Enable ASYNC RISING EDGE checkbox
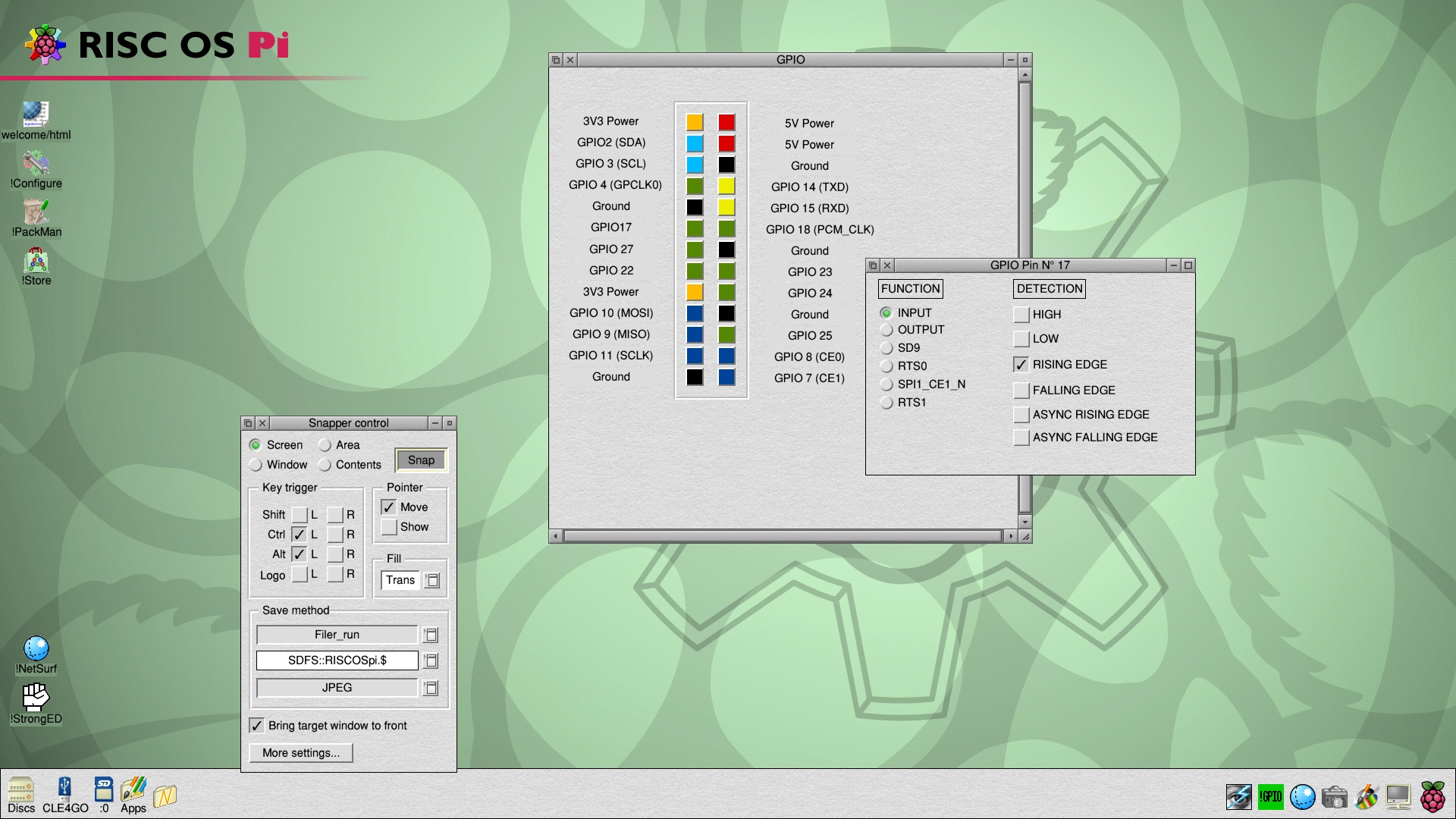The height and width of the screenshot is (819, 1456). [1021, 415]
